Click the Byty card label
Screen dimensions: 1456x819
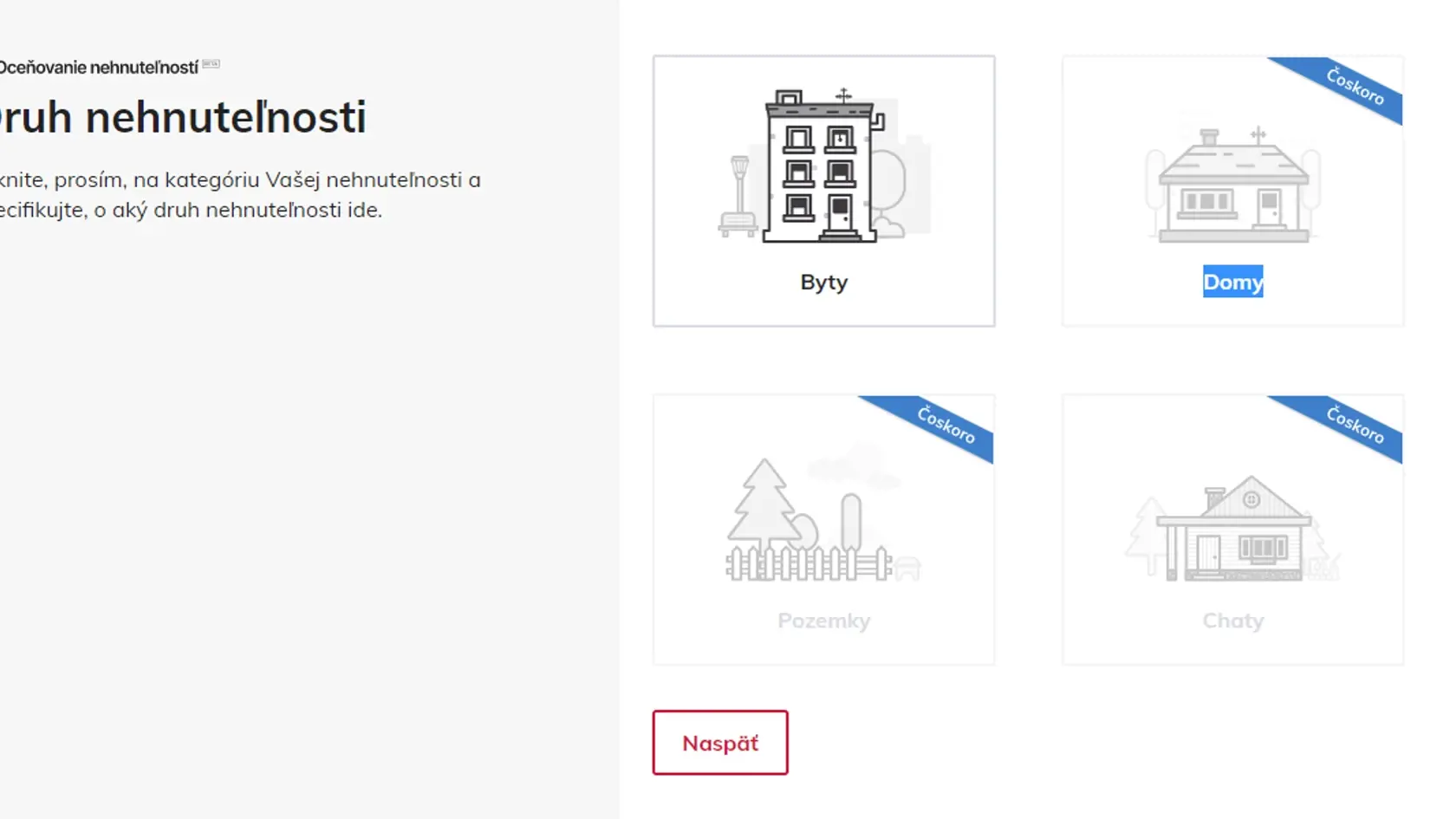(823, 283)
